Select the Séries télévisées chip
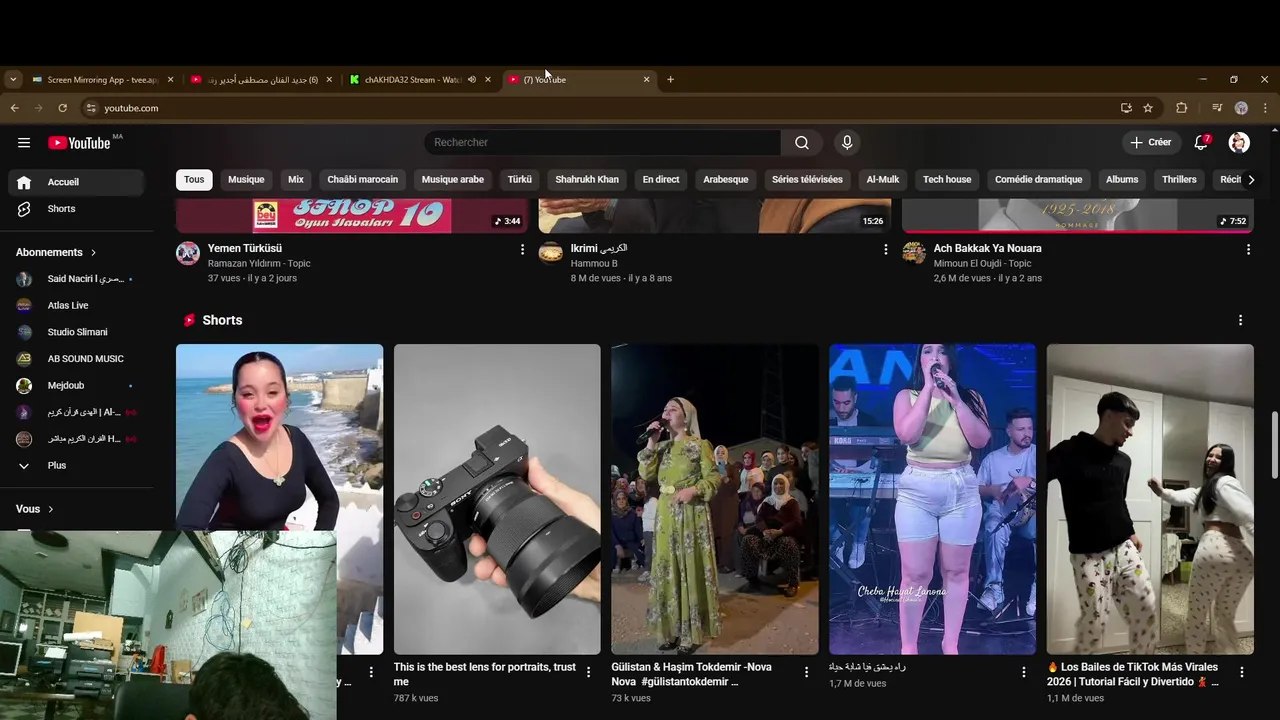Viewport: 1280px width, 720px height. tap(807, 180)
